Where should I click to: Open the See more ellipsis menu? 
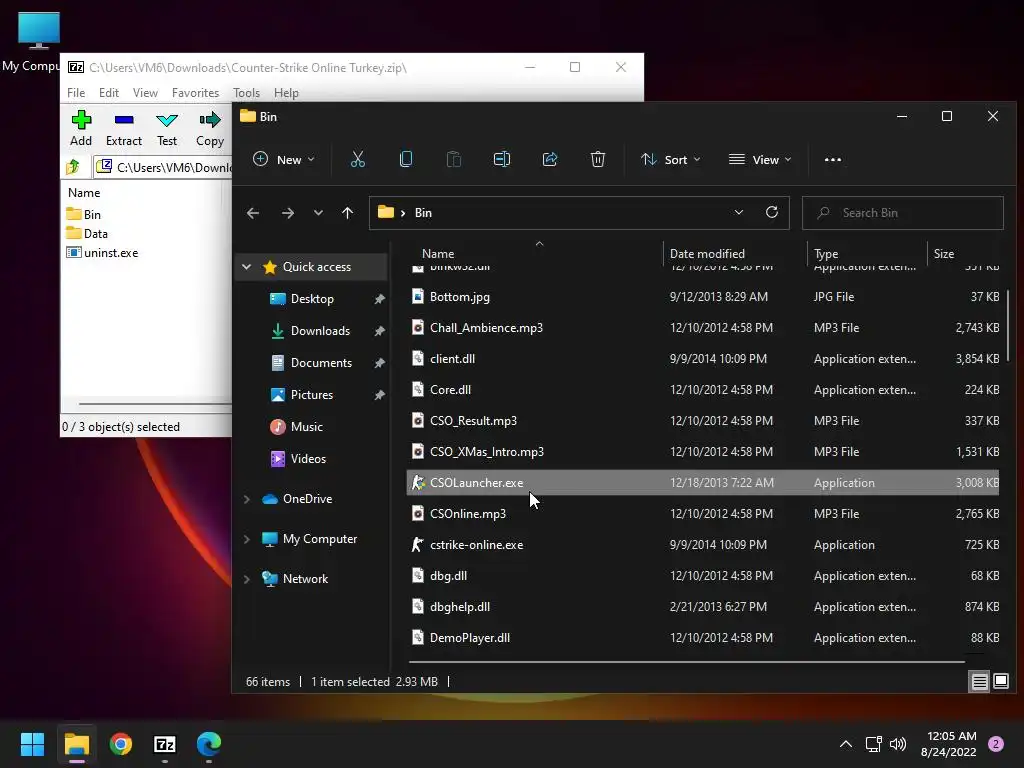click(833, 159)
